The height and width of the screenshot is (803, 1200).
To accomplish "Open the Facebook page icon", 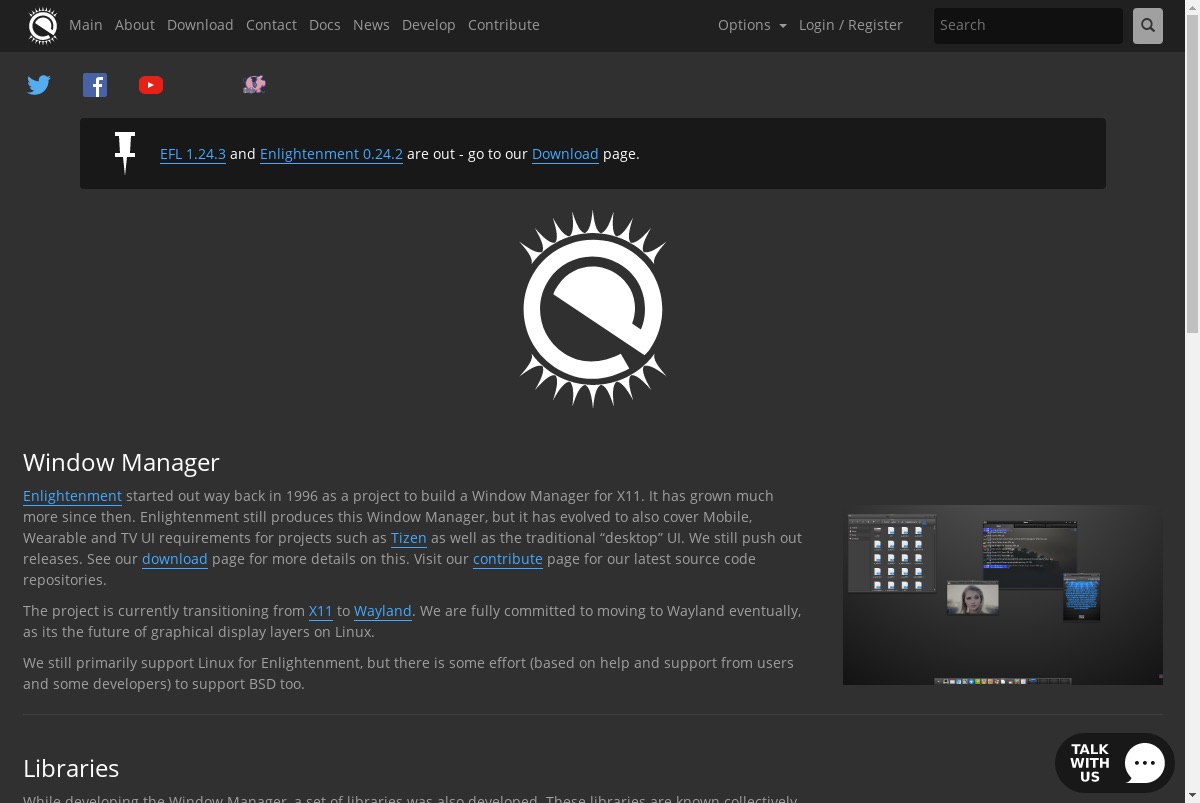I will [95, 85].
